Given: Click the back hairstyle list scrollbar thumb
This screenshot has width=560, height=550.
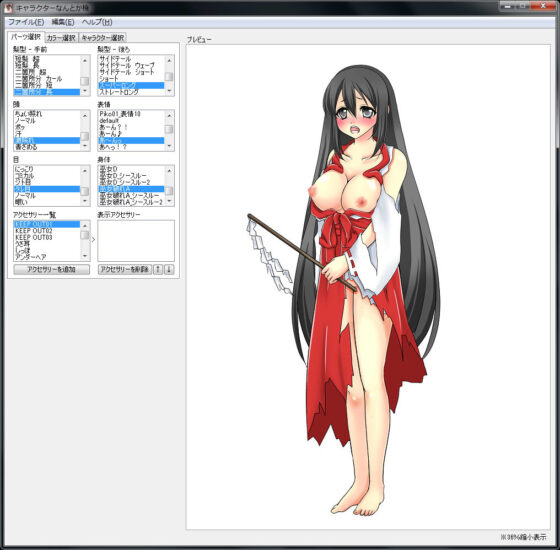Looking at the screenshot, I should (x=169, y=76).
